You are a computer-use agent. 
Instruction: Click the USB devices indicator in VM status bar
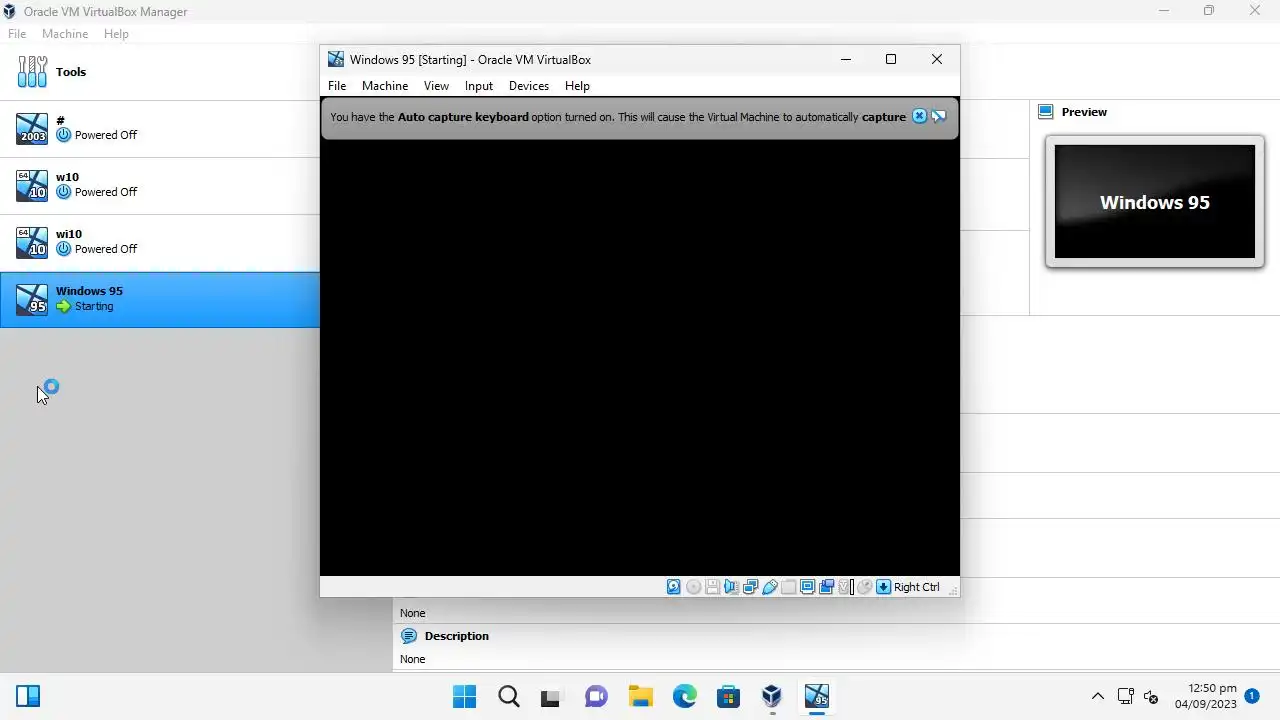[x=769, y=587]
